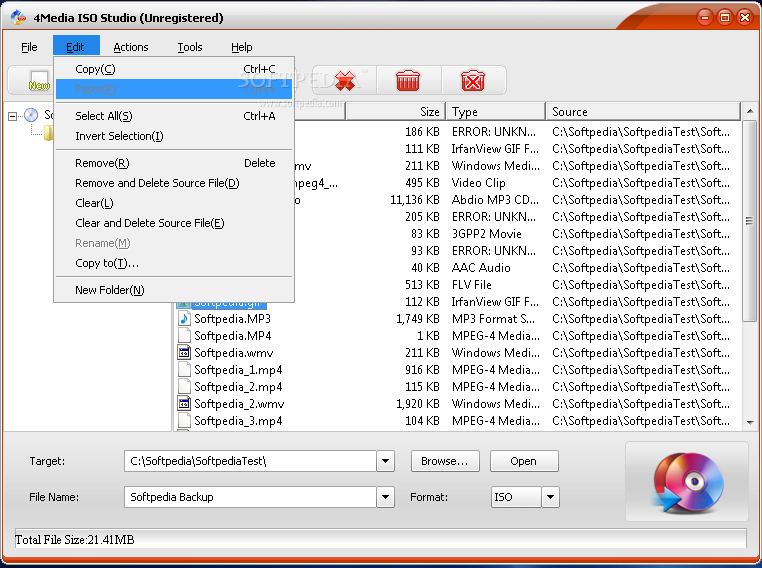The width and height of the screenshot is (762, 568).
Task: Open the File menu
Action: click(29, 47)
